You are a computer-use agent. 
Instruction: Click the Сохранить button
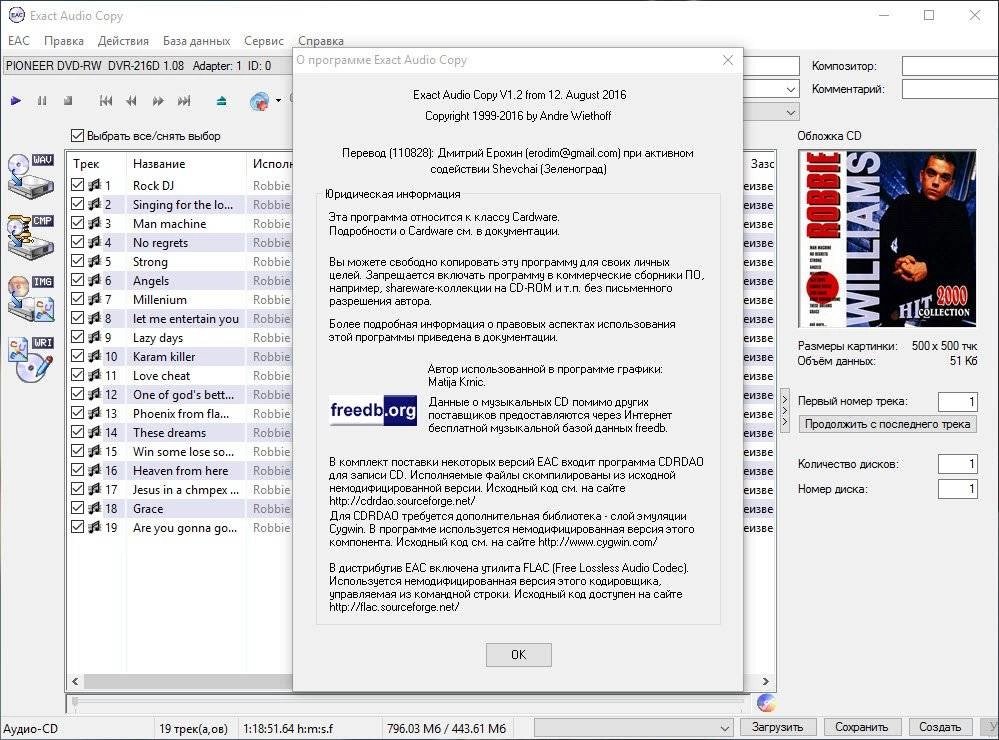(861, 727)
